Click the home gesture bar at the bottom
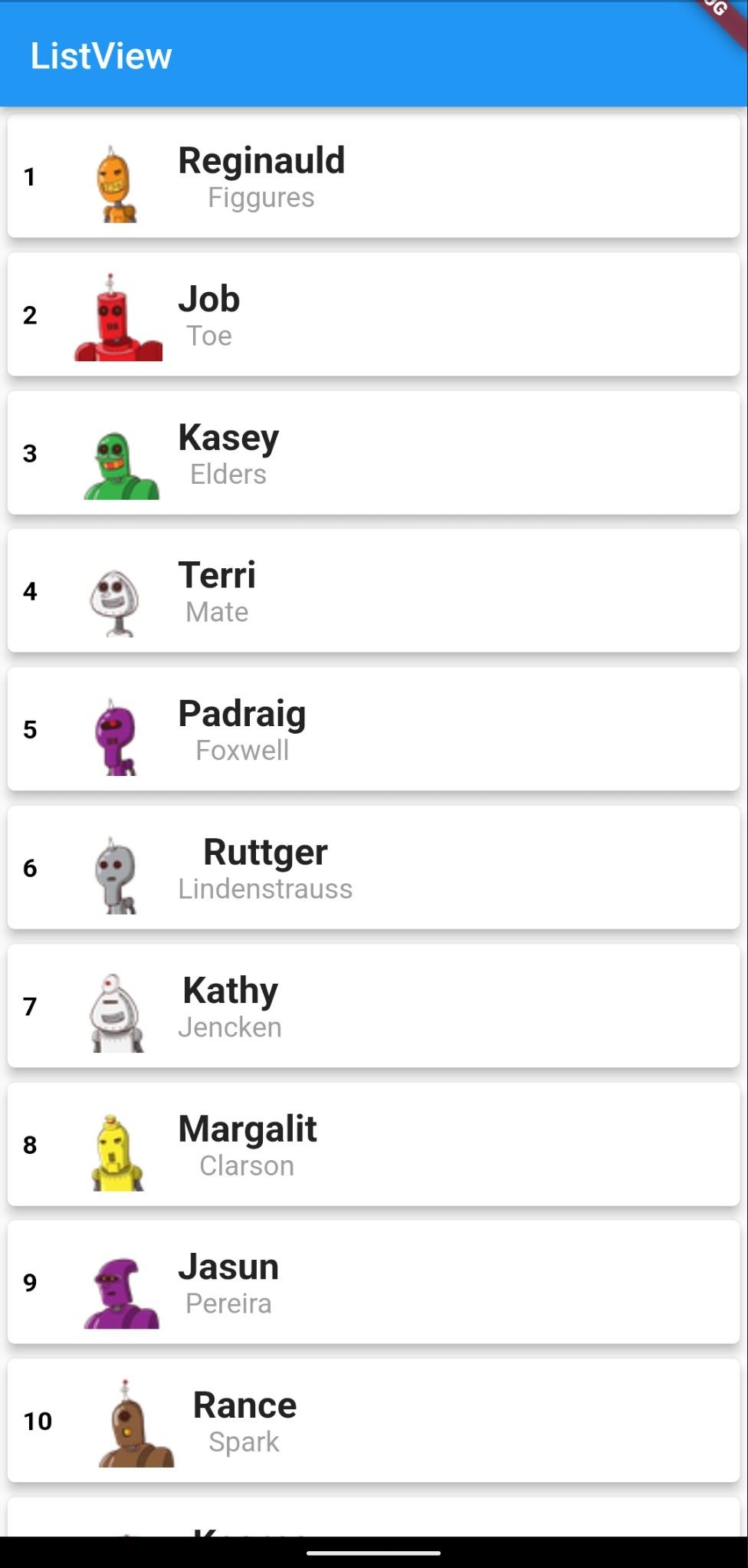Image resolution: width=748 pixels, height=1568 pixels. pos(373,1553)
